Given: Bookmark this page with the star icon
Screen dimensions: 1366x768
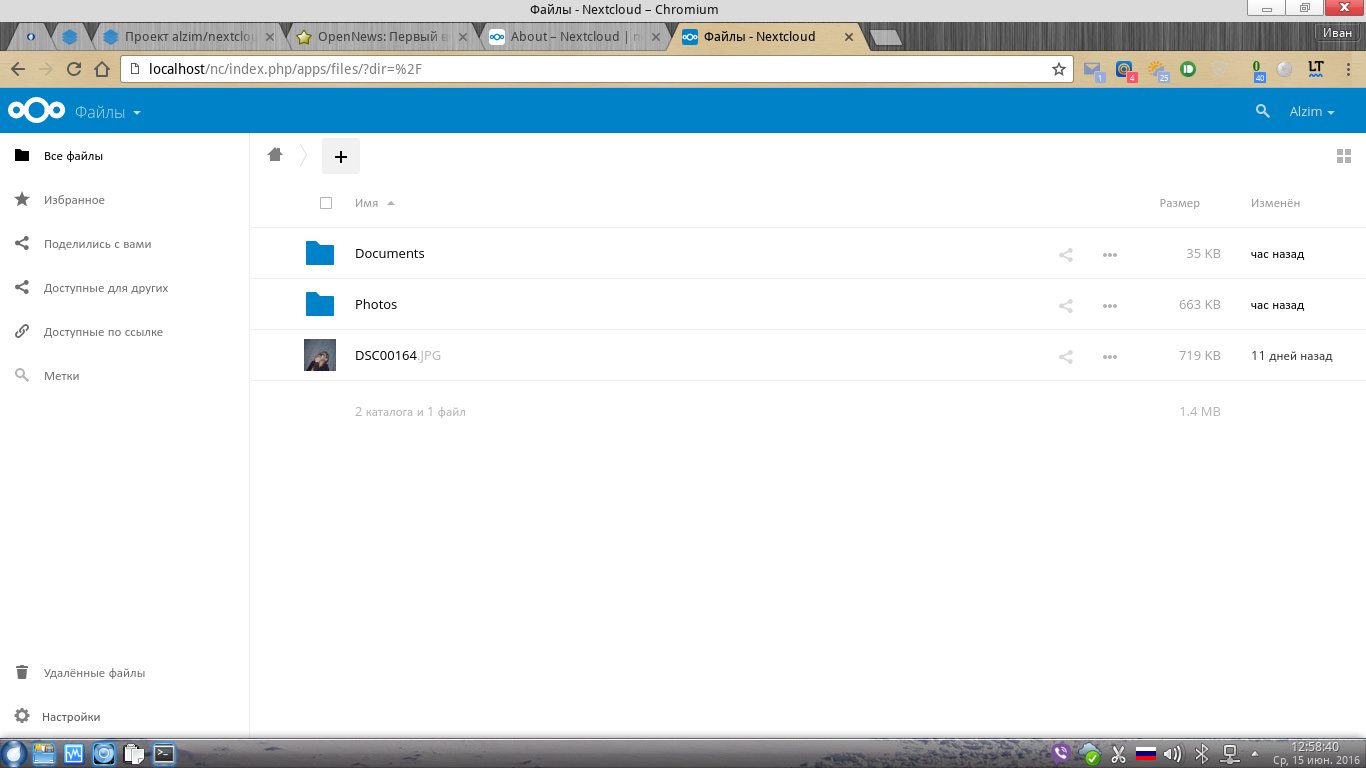Looking at the screenshot, I should pos(1059,69).
